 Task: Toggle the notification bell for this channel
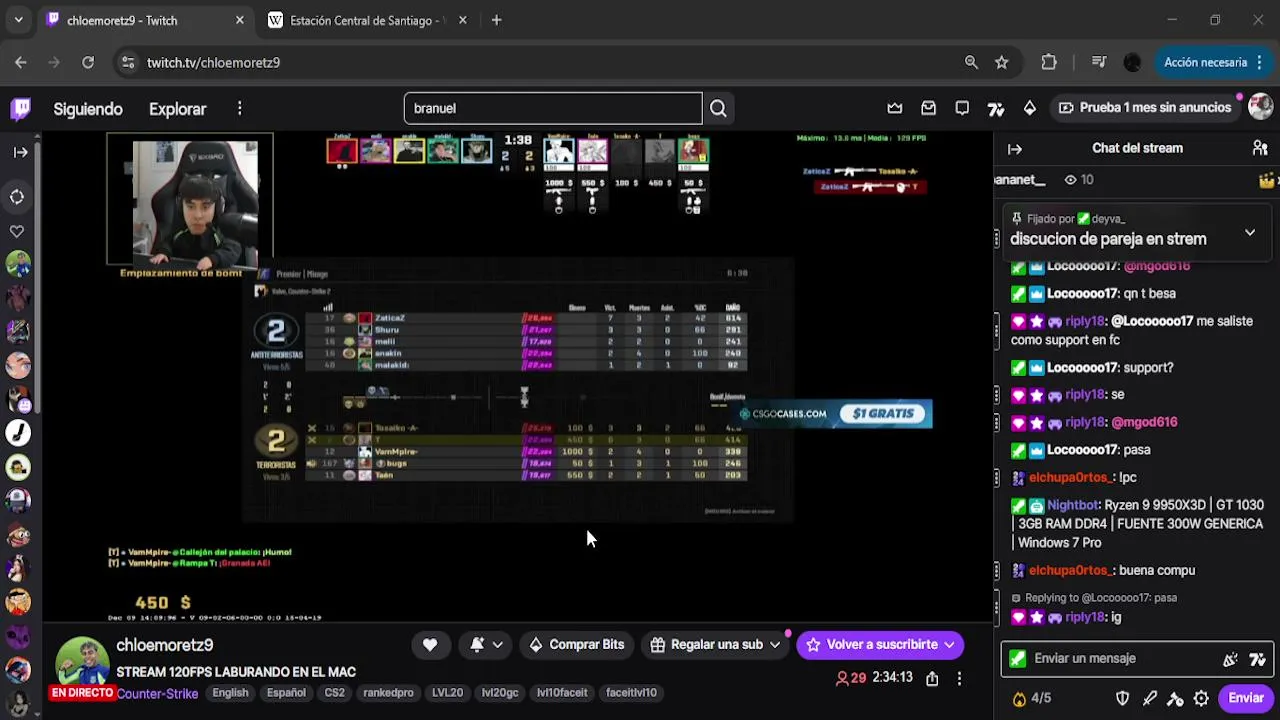click(477, 645)
